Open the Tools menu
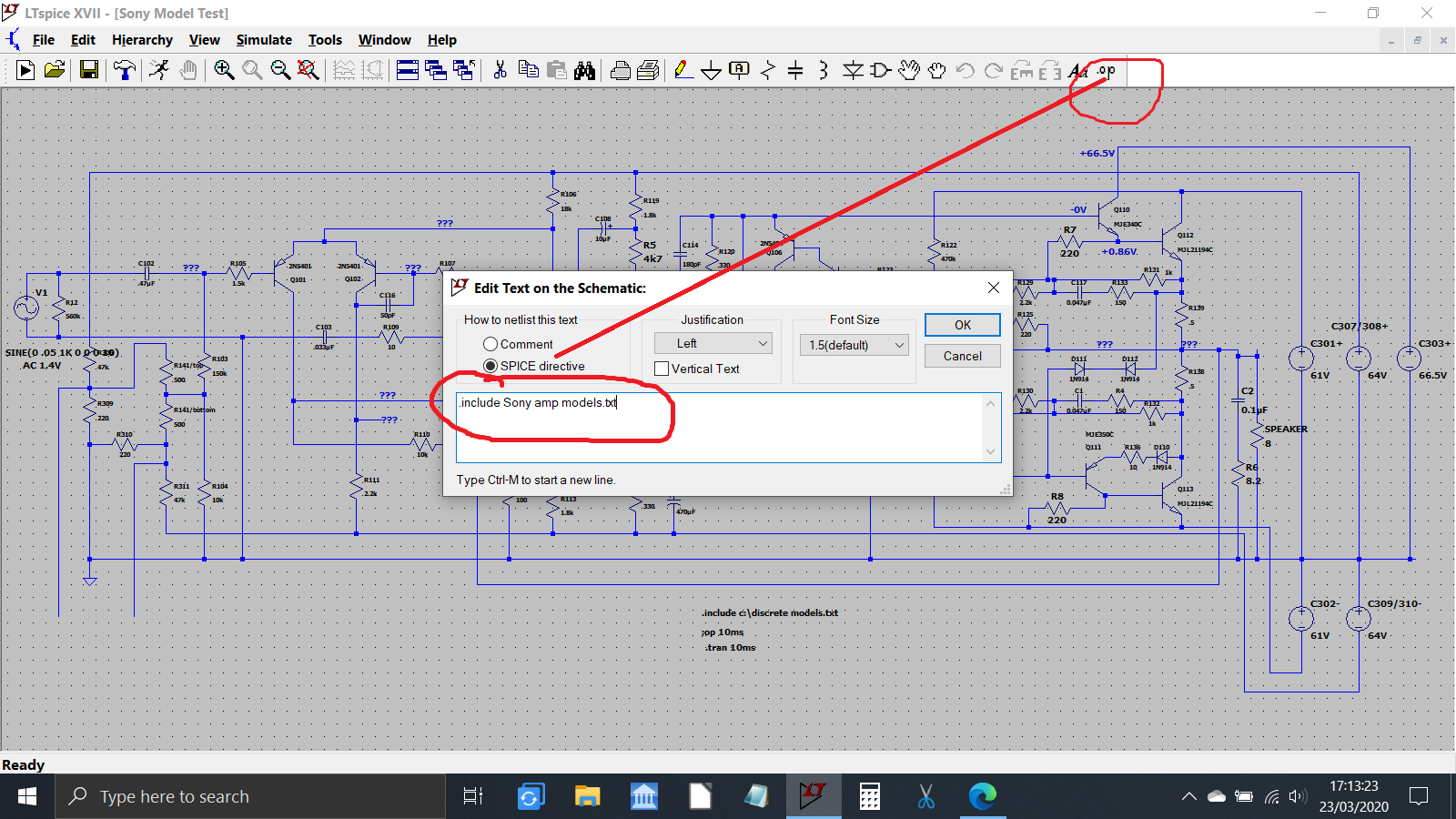 point(325,40)
